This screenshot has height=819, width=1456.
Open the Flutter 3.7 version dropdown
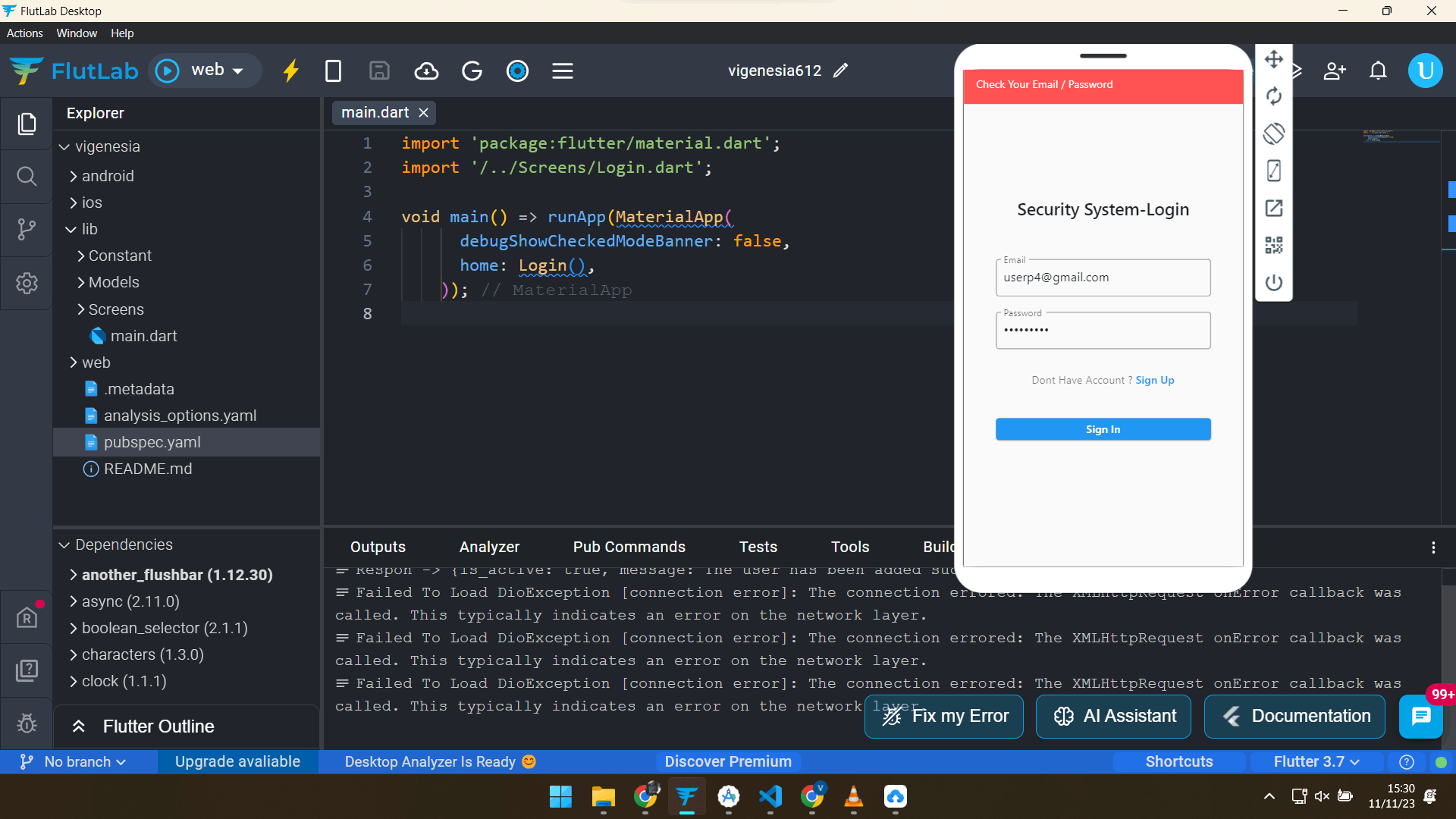tap(1316, 761)
